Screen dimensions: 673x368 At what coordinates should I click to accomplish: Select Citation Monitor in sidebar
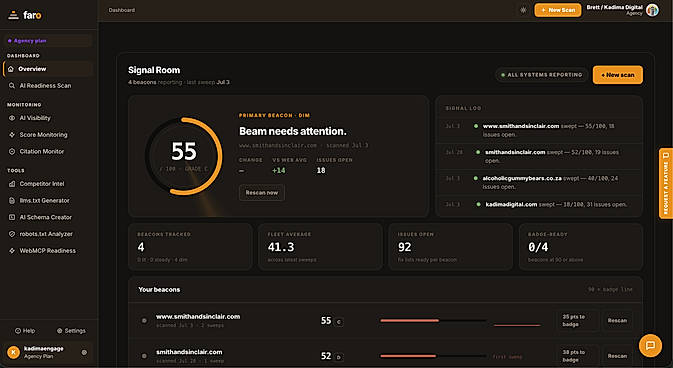(x=48, y=151)
